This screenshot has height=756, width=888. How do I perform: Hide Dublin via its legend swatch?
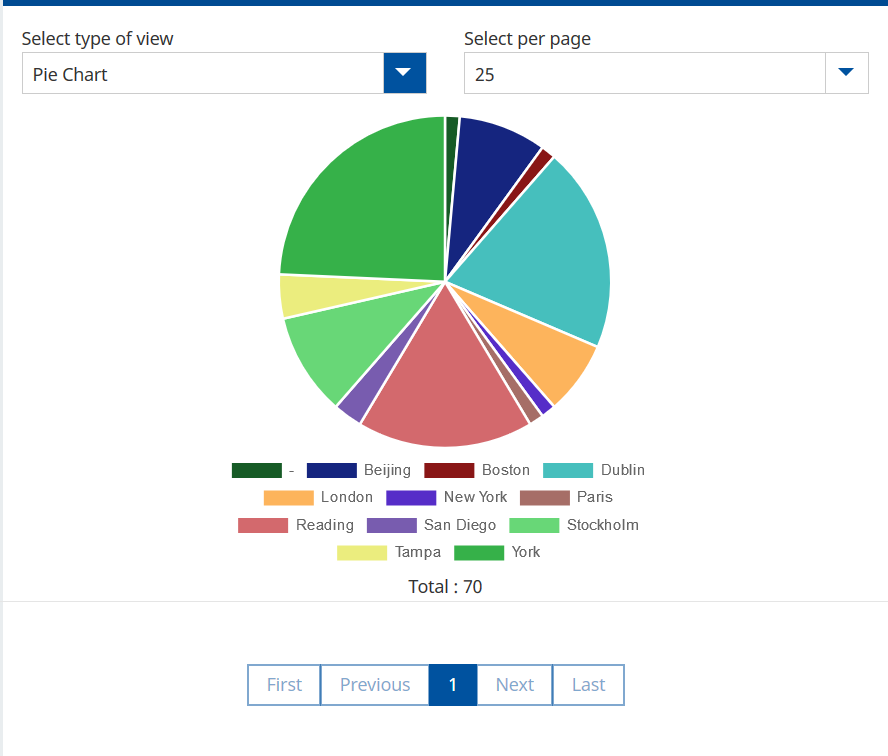click(568, 470)
